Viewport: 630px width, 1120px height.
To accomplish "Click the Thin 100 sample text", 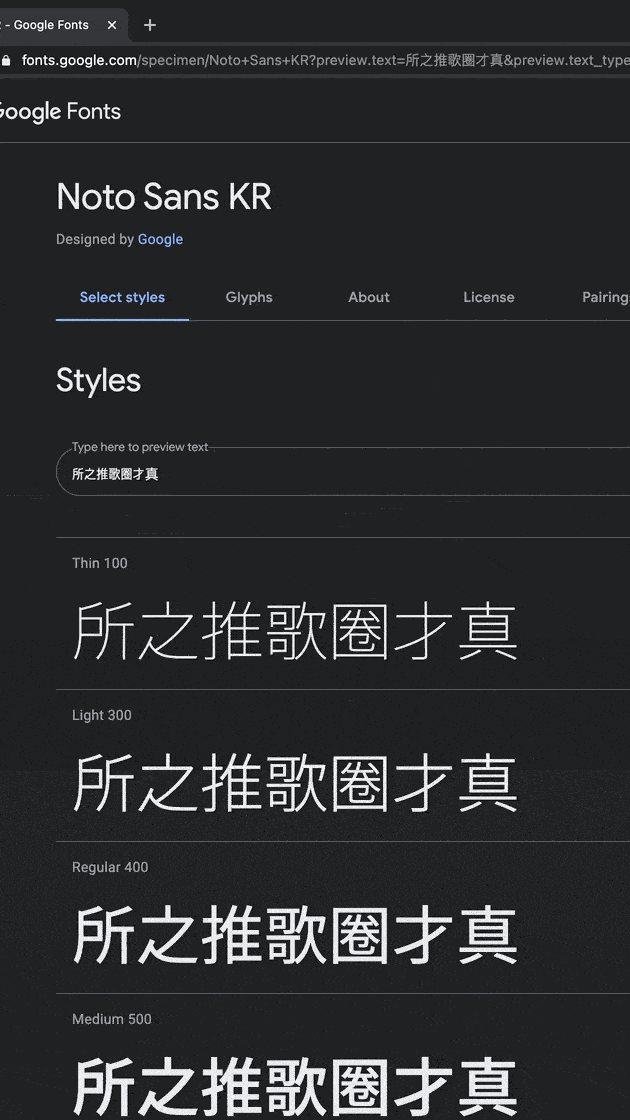I will point(296,632).
